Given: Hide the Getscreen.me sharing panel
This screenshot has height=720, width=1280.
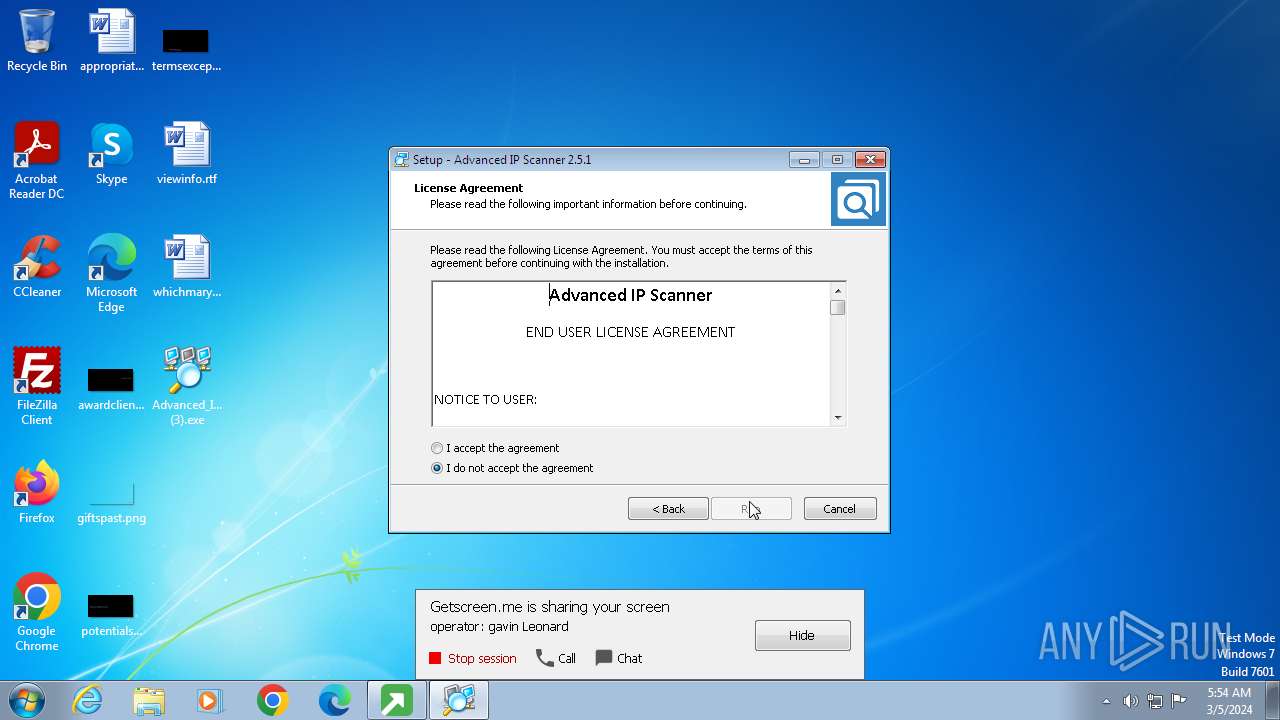Looking at the screenshot, I should click(x=803, y=635).
